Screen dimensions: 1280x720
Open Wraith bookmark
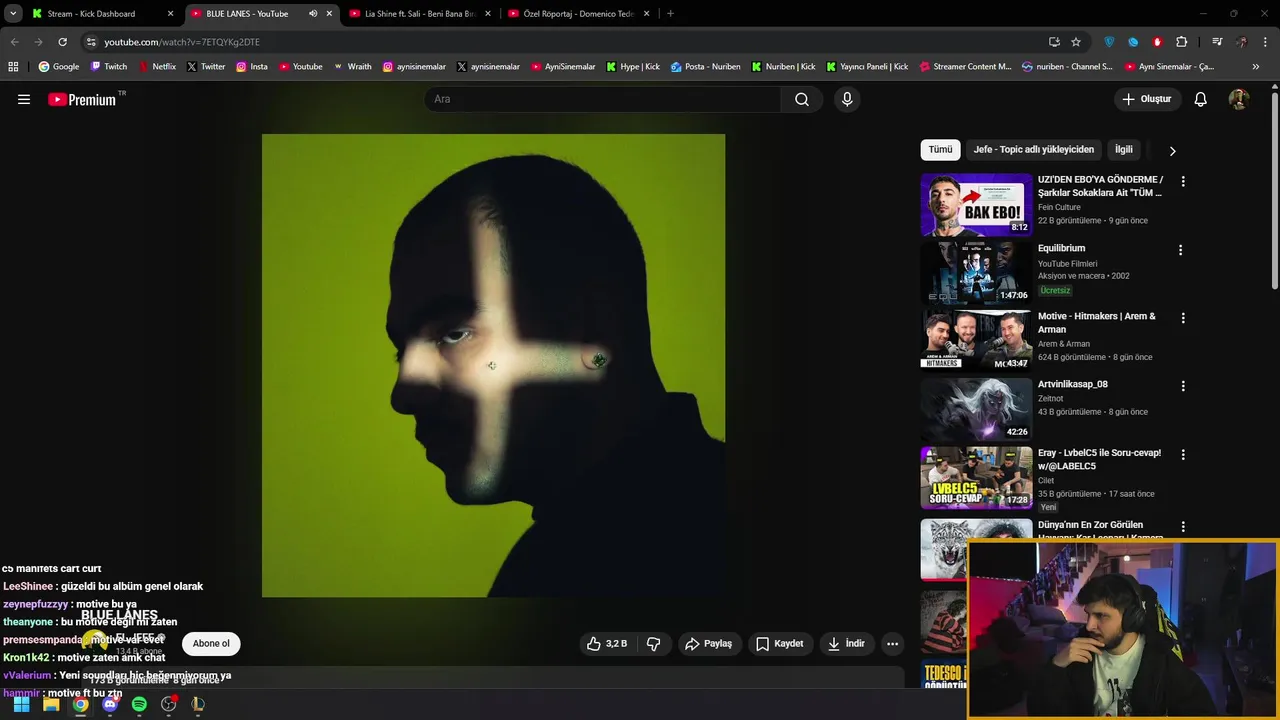coord(352,67)
